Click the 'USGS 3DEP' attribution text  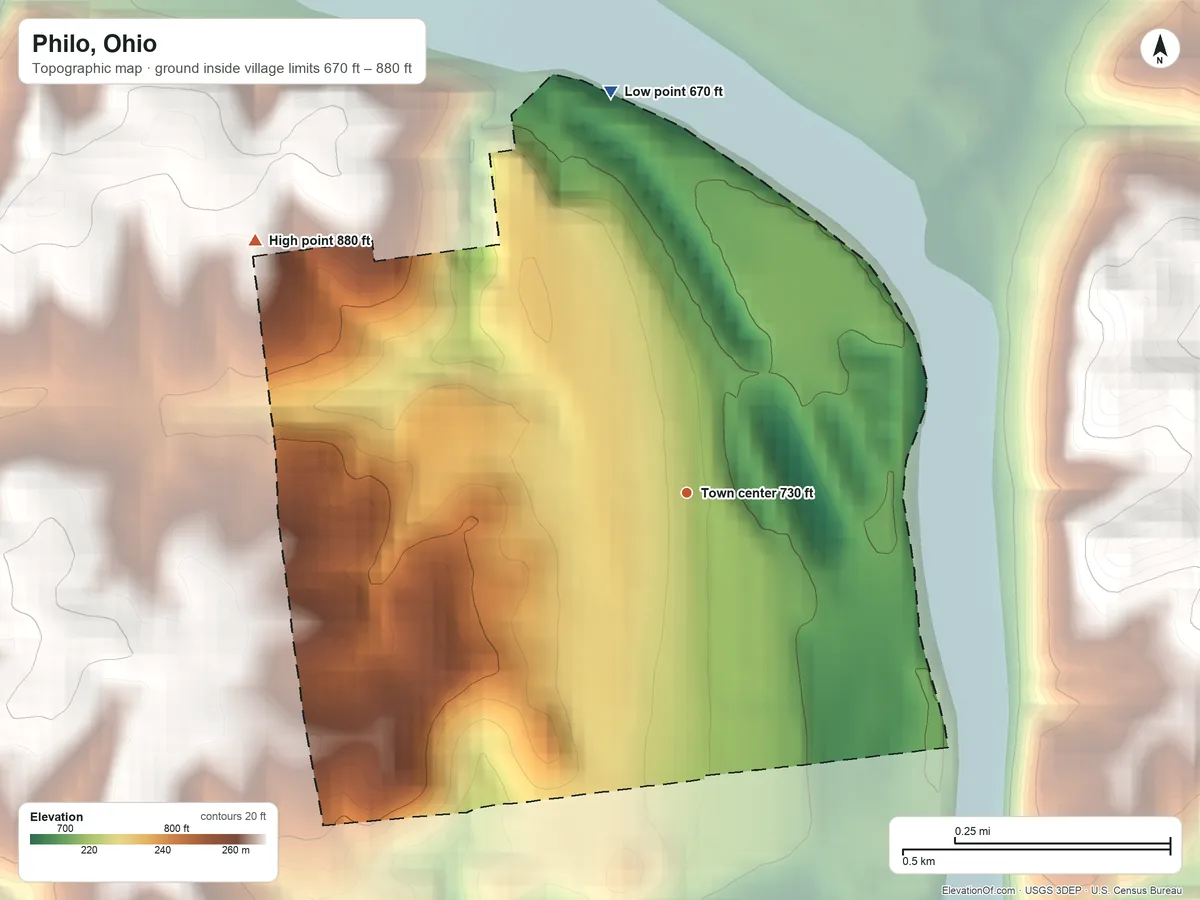tap(1053, 890)
